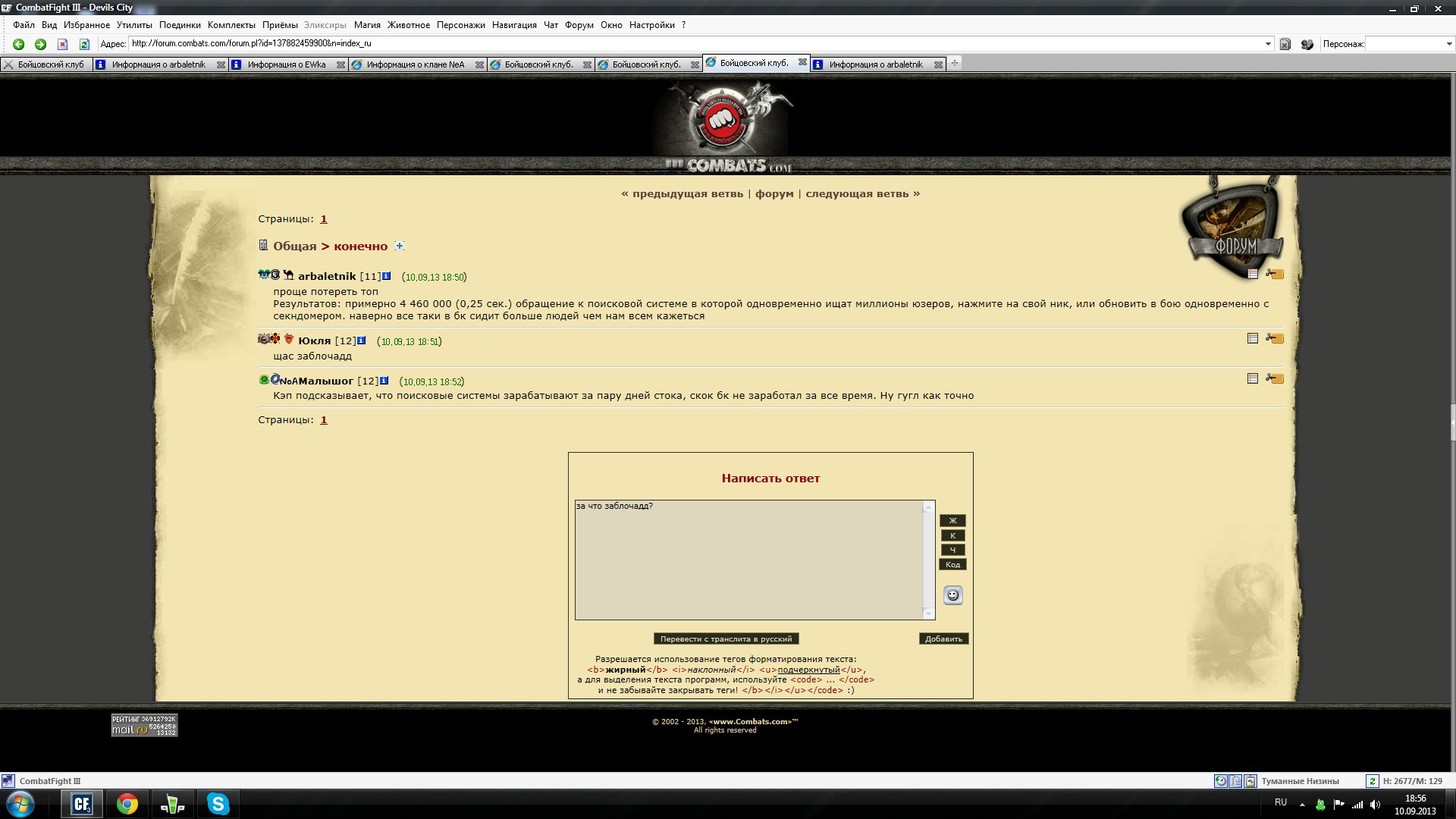This screenshot has width=1456, height=819.
Task: Click clipboard icon in status bar
Action: tap(1250, 781)
